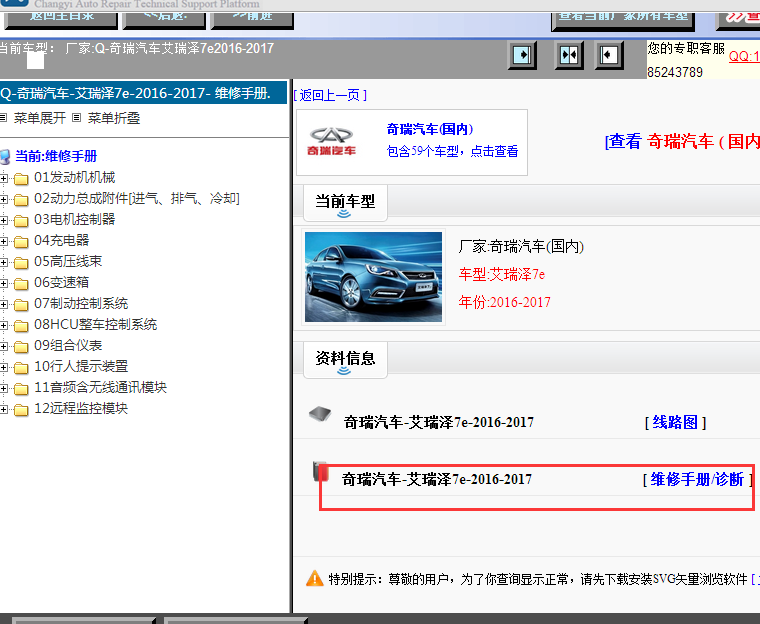Image resolution: width=760 pixels, height=624 pixels.
Task: Click the blue 艾瑞泽7e car thumbnail
Action: pyautogui.click(x=373, y=277)
